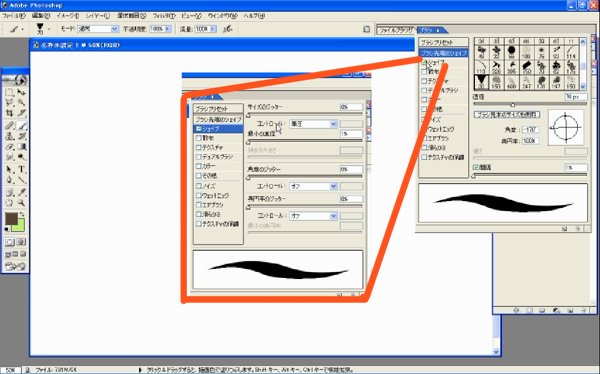Select the Brush tool in toolbox
This screenshot has height=374, width=600.
tap(21, 126)
